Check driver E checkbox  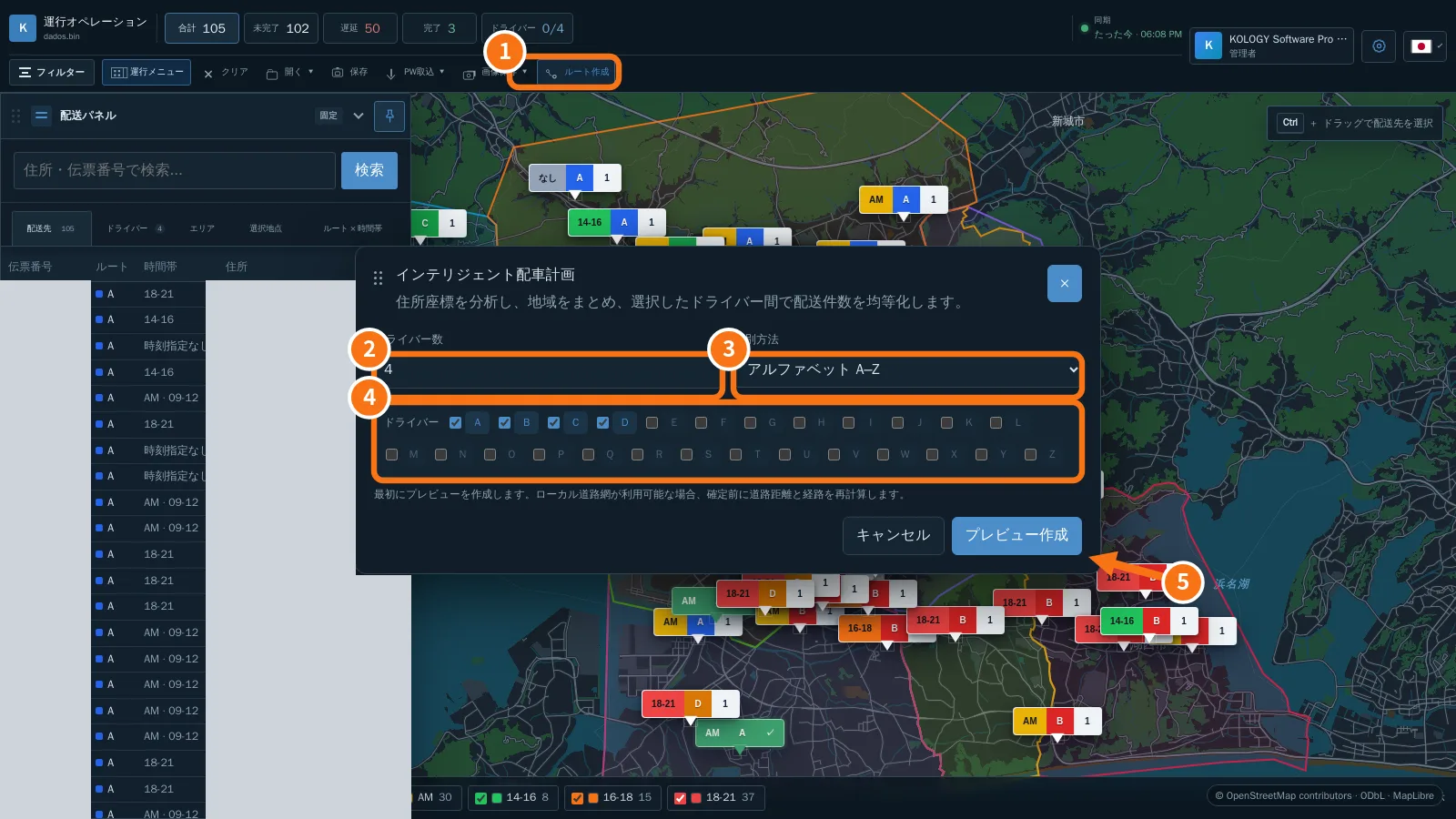click(652, 422)
